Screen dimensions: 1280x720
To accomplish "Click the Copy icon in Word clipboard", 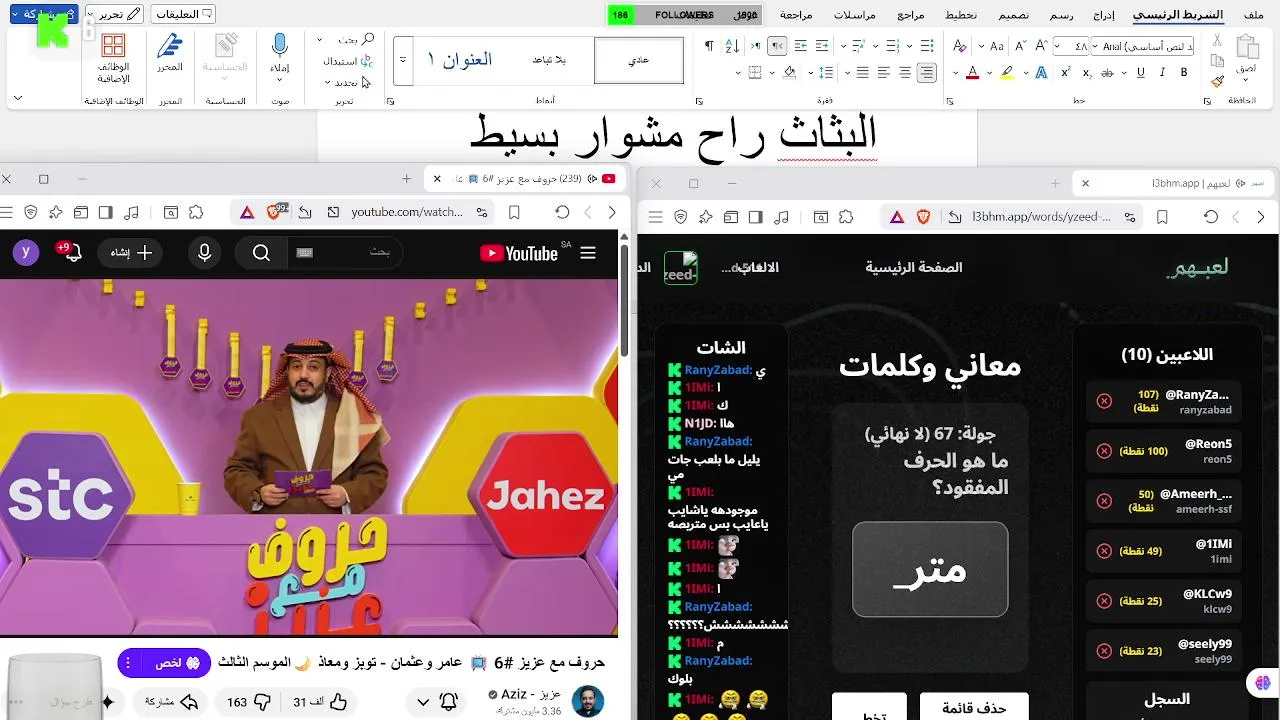I will tap(1217, 61).
